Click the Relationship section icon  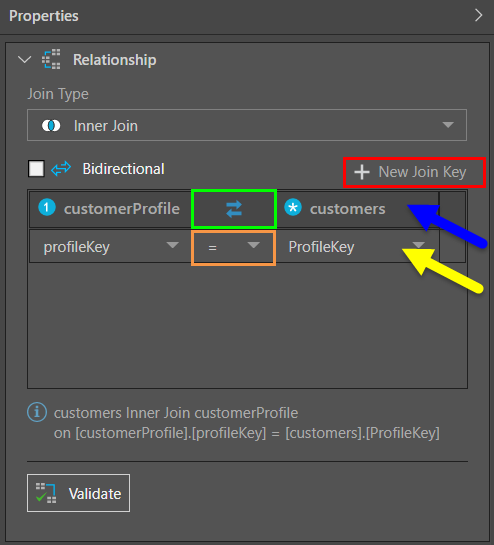click(x=51, y=59)
